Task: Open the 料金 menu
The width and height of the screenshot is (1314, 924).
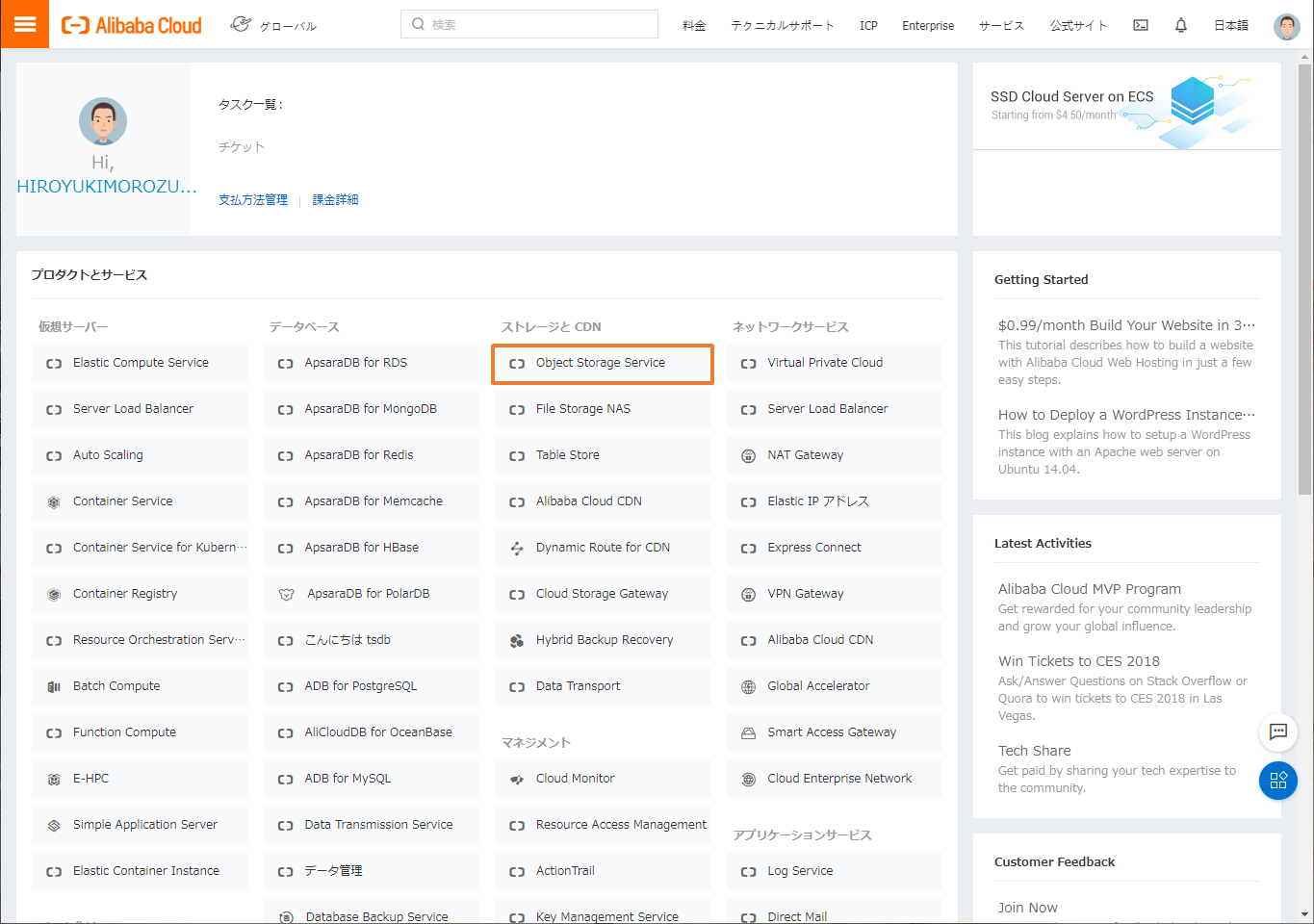Action: pos(694,26)
